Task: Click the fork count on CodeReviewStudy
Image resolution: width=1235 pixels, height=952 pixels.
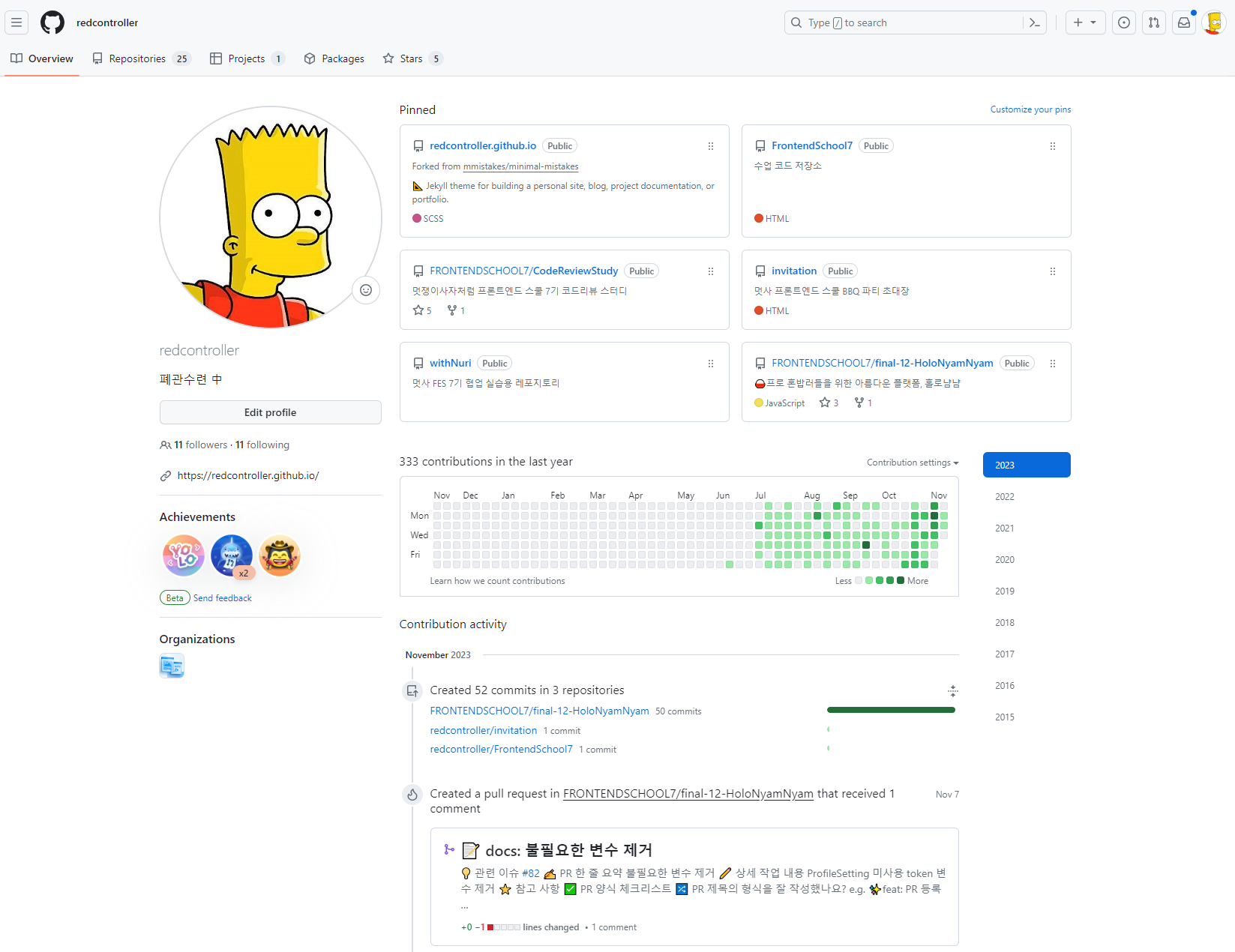Action: [456, 310]
